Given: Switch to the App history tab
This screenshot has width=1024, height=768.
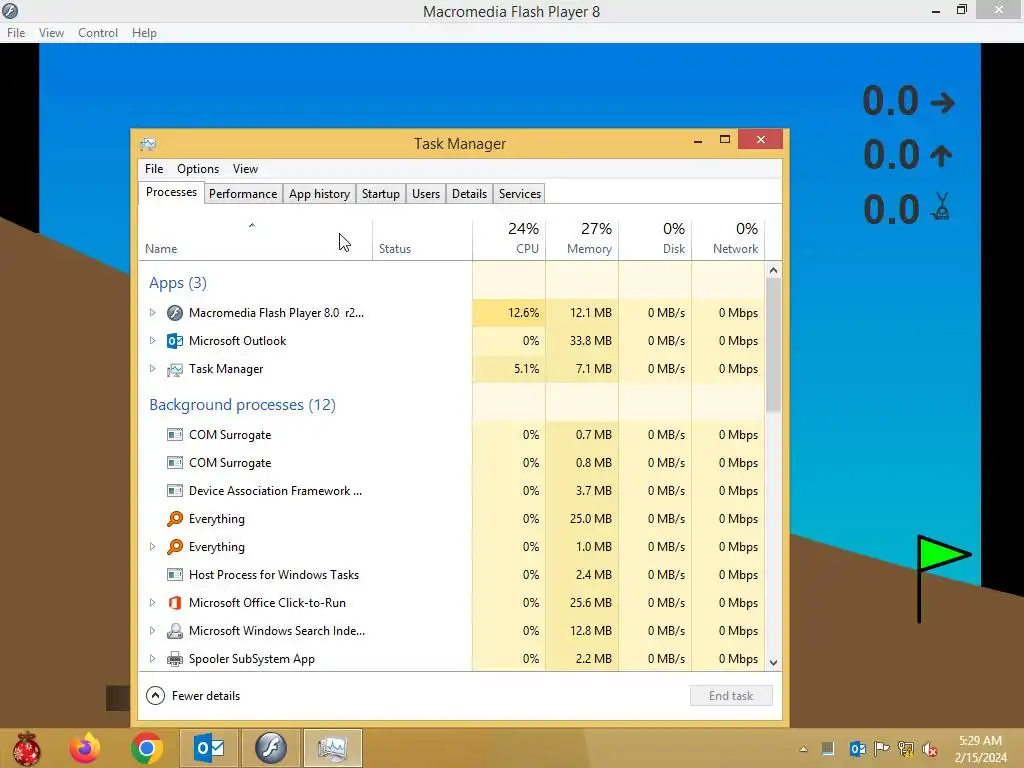Looking at the screenshot, I should 319,194.
